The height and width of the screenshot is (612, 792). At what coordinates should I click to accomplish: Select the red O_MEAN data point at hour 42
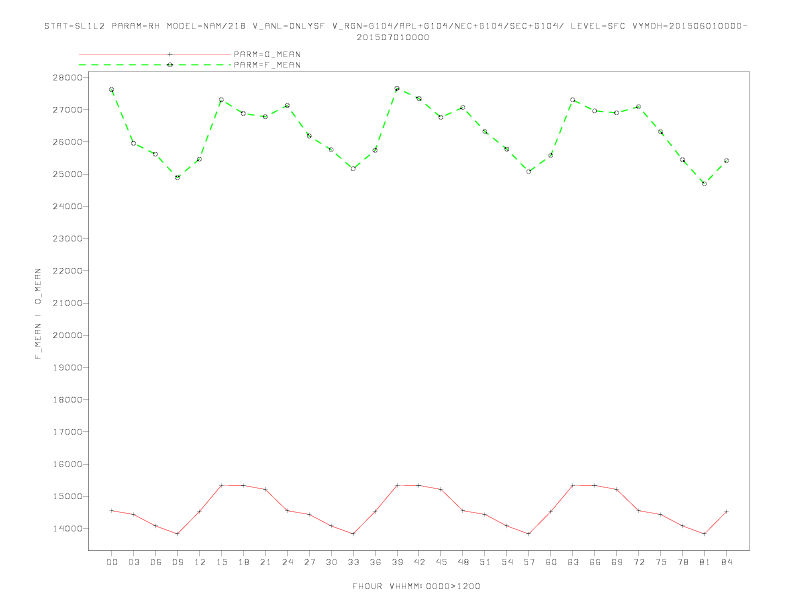[x=419, y=485]
